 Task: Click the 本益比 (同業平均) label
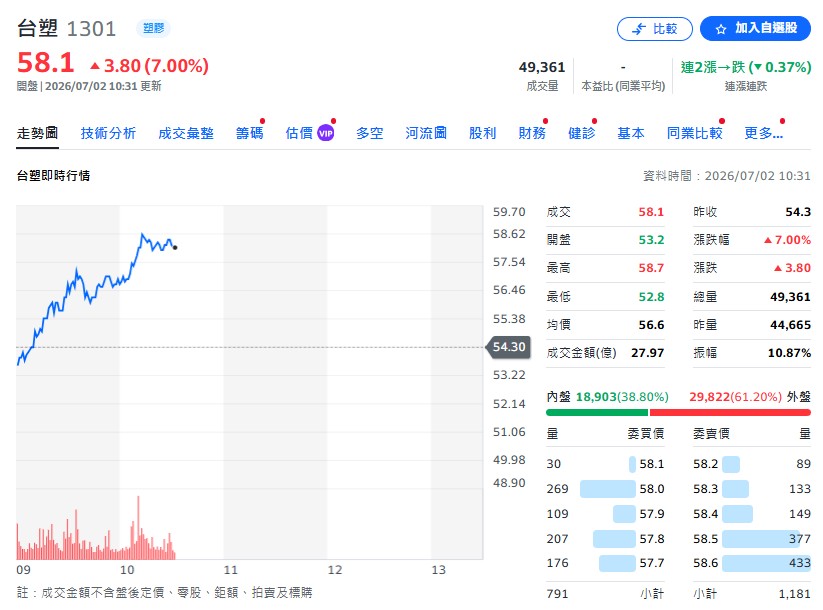[623, 86]
